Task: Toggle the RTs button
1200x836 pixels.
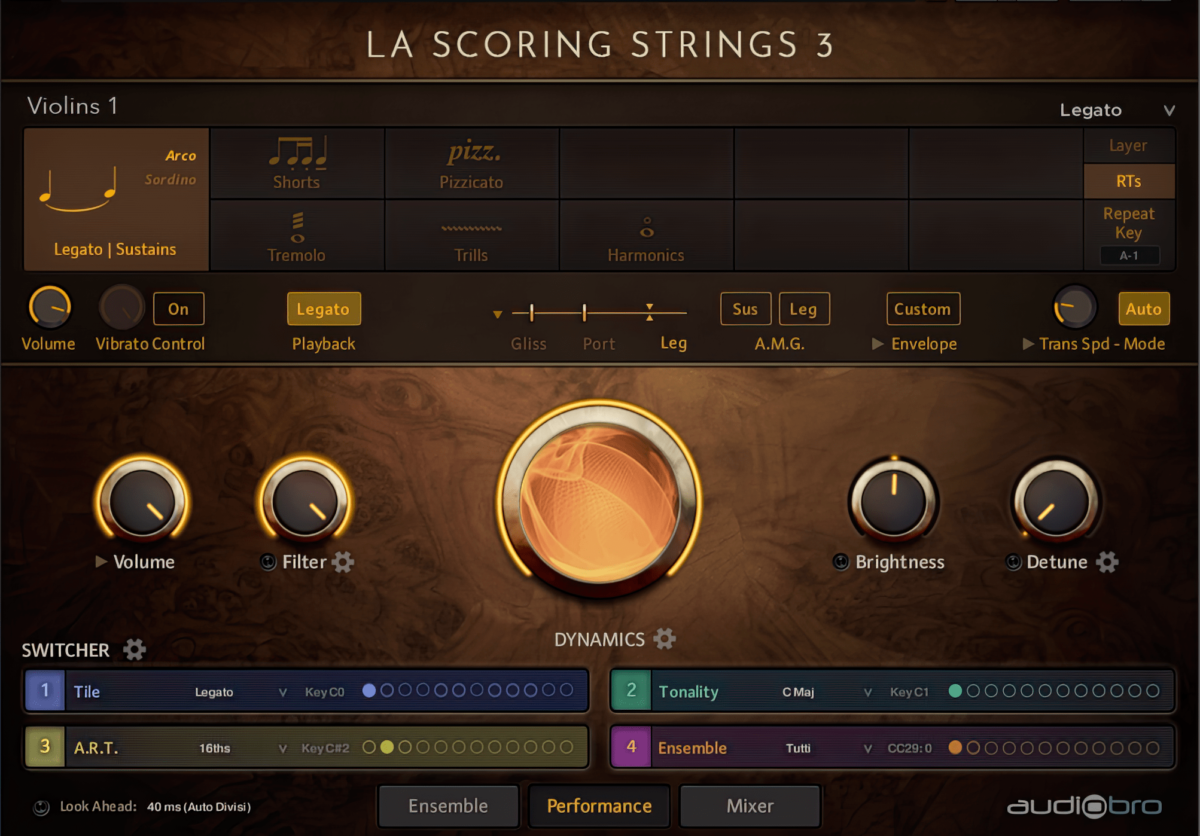Action: (1129, 182)
